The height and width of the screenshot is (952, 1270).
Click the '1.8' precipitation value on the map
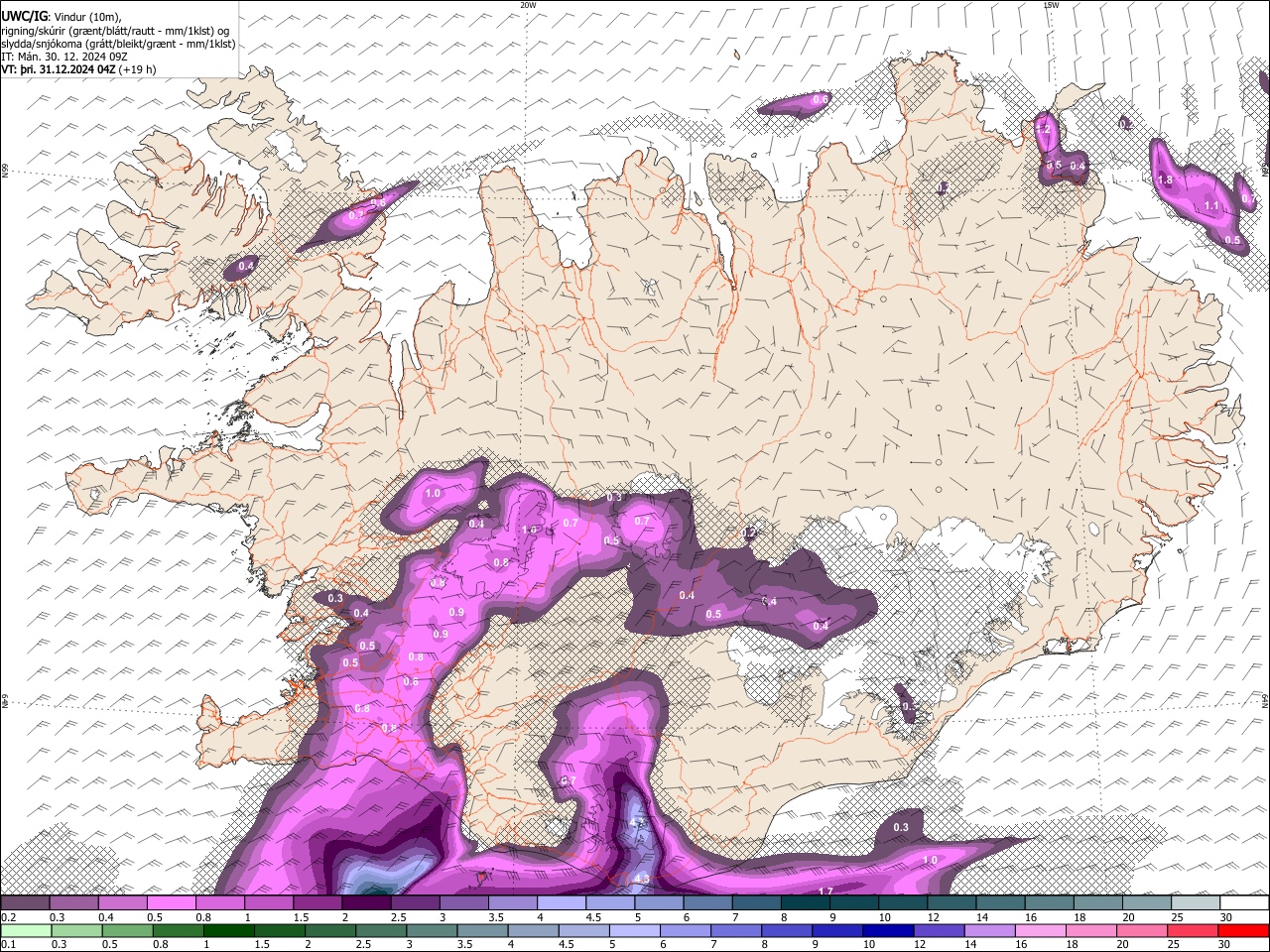1166,180
